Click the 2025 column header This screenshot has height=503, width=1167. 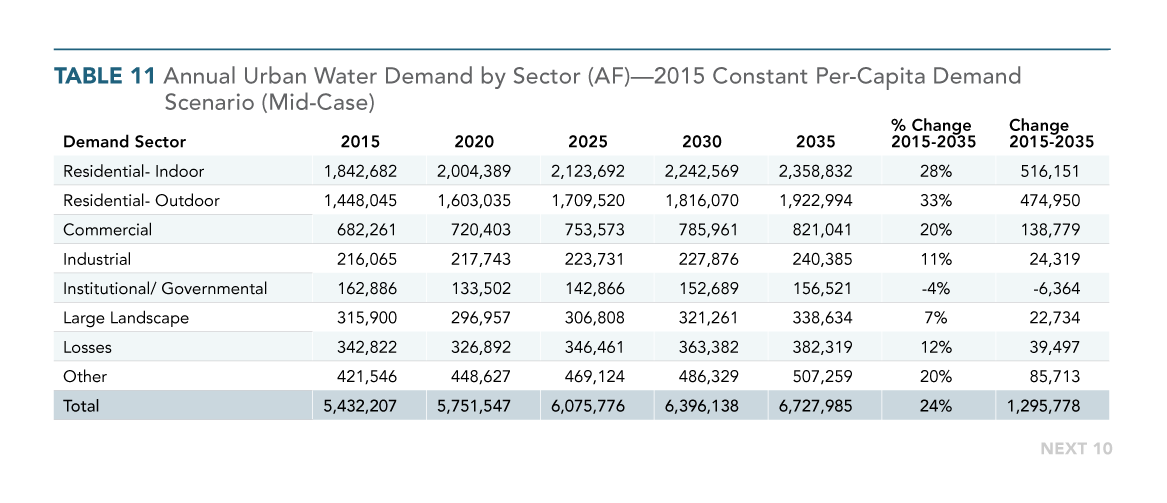(x=586, y=142)
